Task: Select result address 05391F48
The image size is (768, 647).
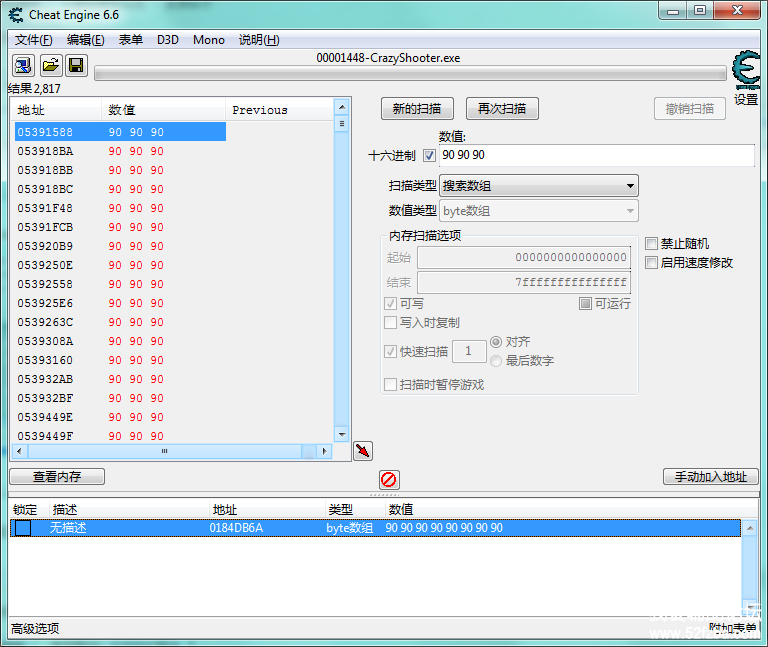Action: tap(45, 208)
